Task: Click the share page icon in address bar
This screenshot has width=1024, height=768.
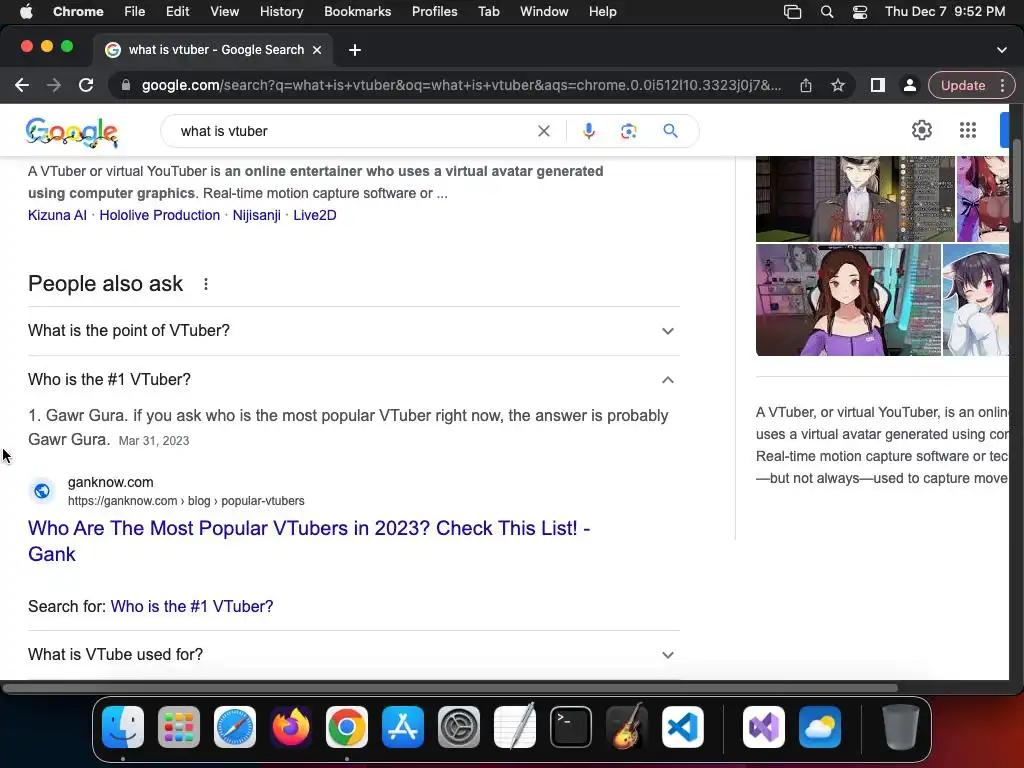Action: click(x=806, y=85)
